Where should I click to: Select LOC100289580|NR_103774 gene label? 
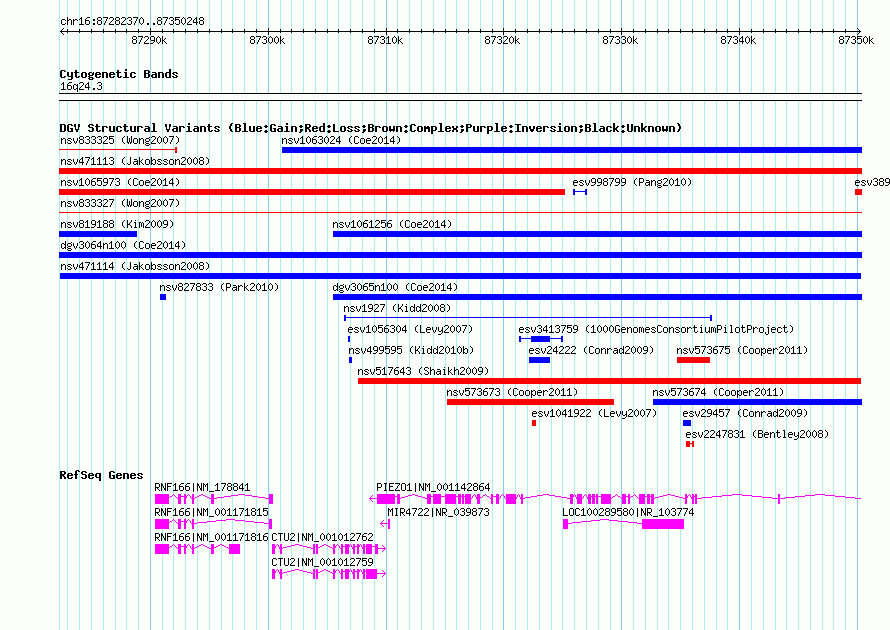point(628,512)
